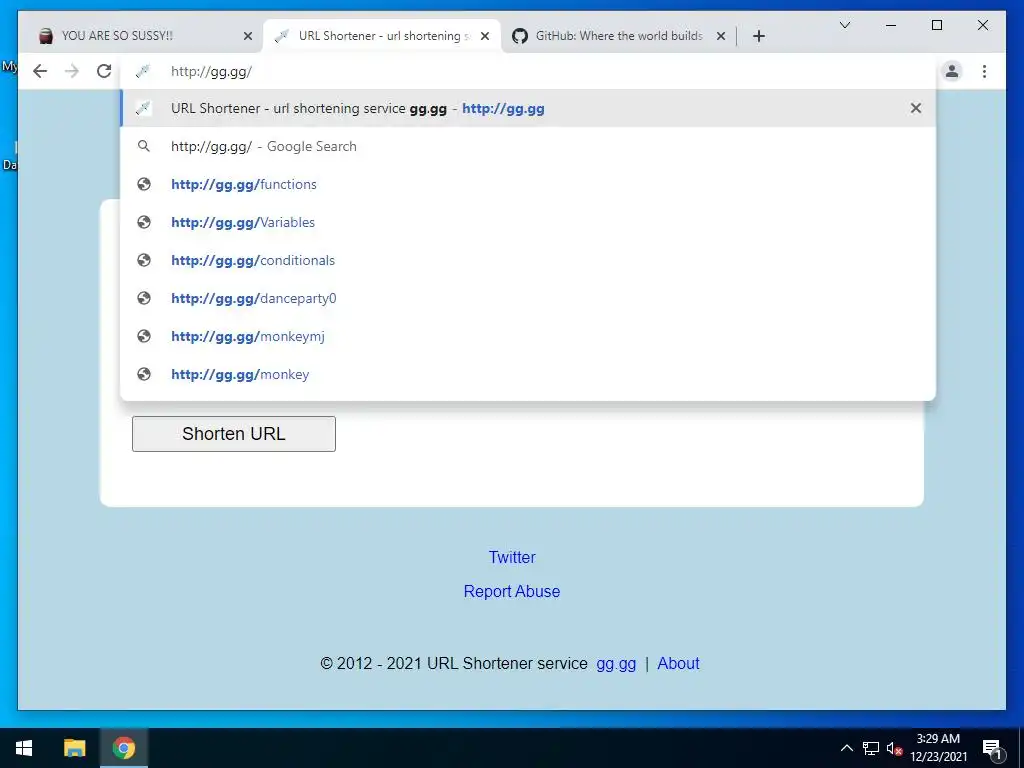Select suggestion gg.gg/monkeymj

pos(528,336)
